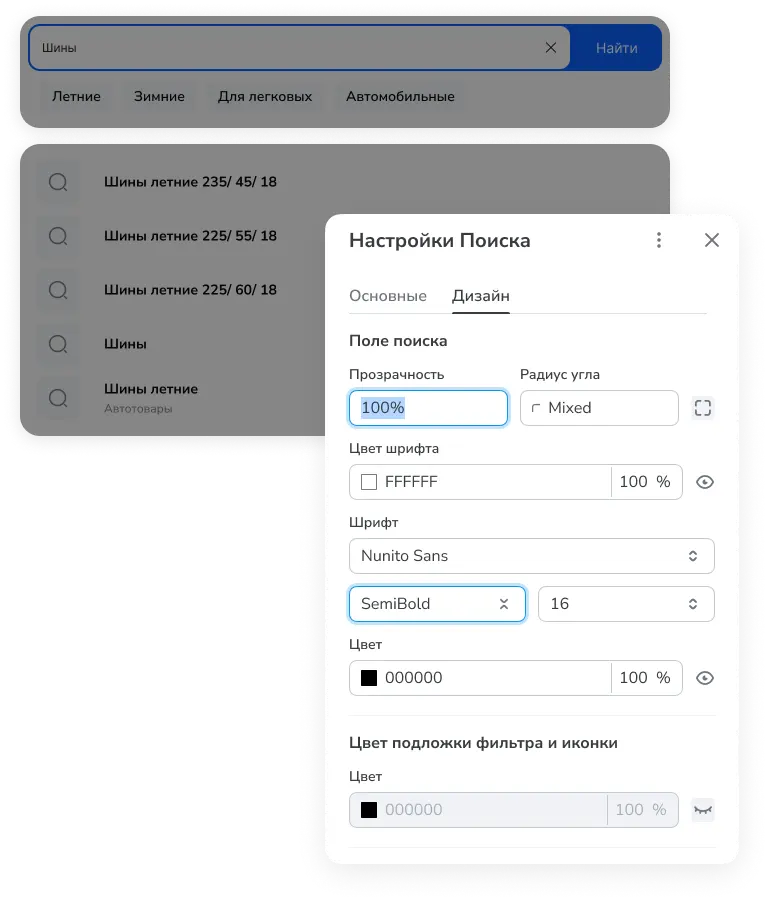Click the Зимние filter chip
The height and width of the screenshot is (904, 771).
pos(159,97)
